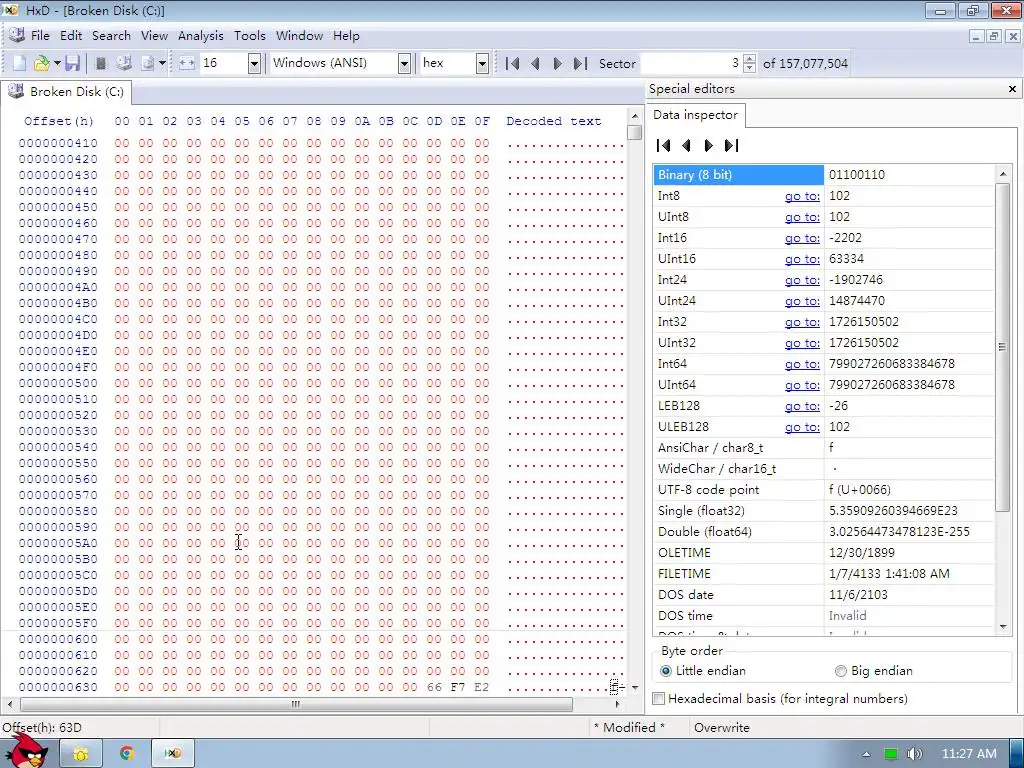The height and width of the screenshot is (768, 1024).
Task: Click the Open disk image icon
Action: (148, 63)
